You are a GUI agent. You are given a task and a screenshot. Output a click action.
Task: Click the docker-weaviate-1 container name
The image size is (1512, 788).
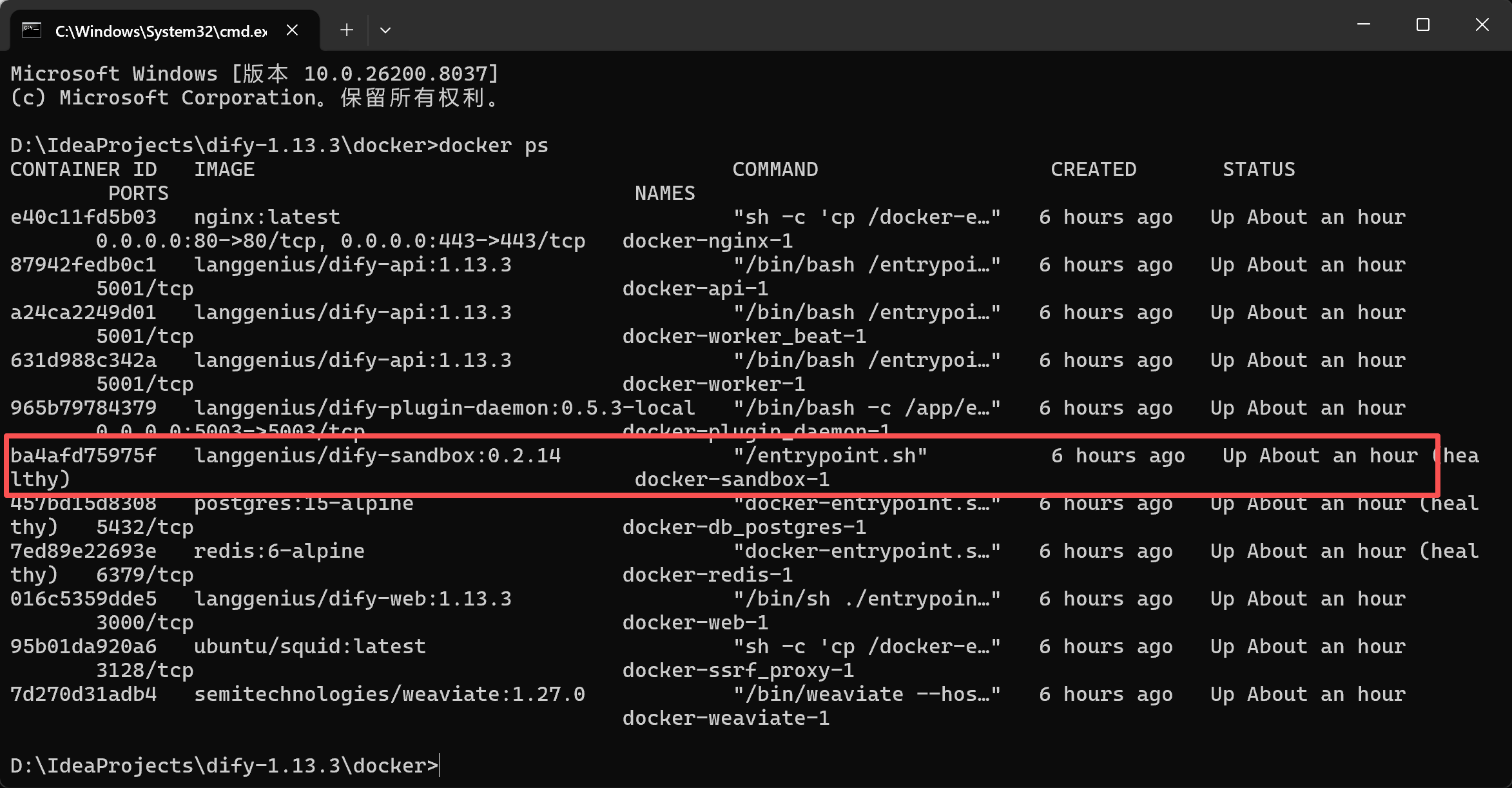[x=726, y=718]
